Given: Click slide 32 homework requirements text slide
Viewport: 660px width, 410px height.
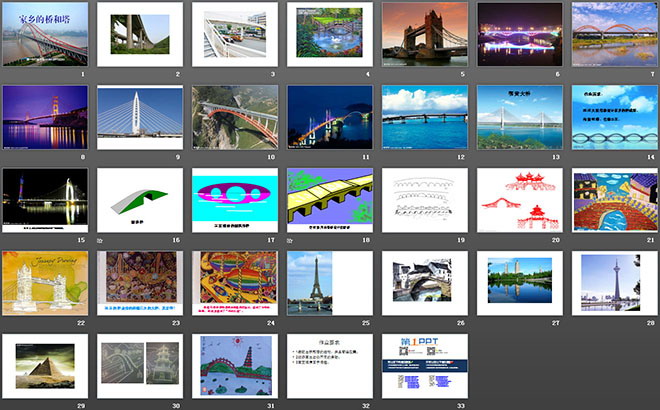Looking at the screenshot, I should coord(329,366).
